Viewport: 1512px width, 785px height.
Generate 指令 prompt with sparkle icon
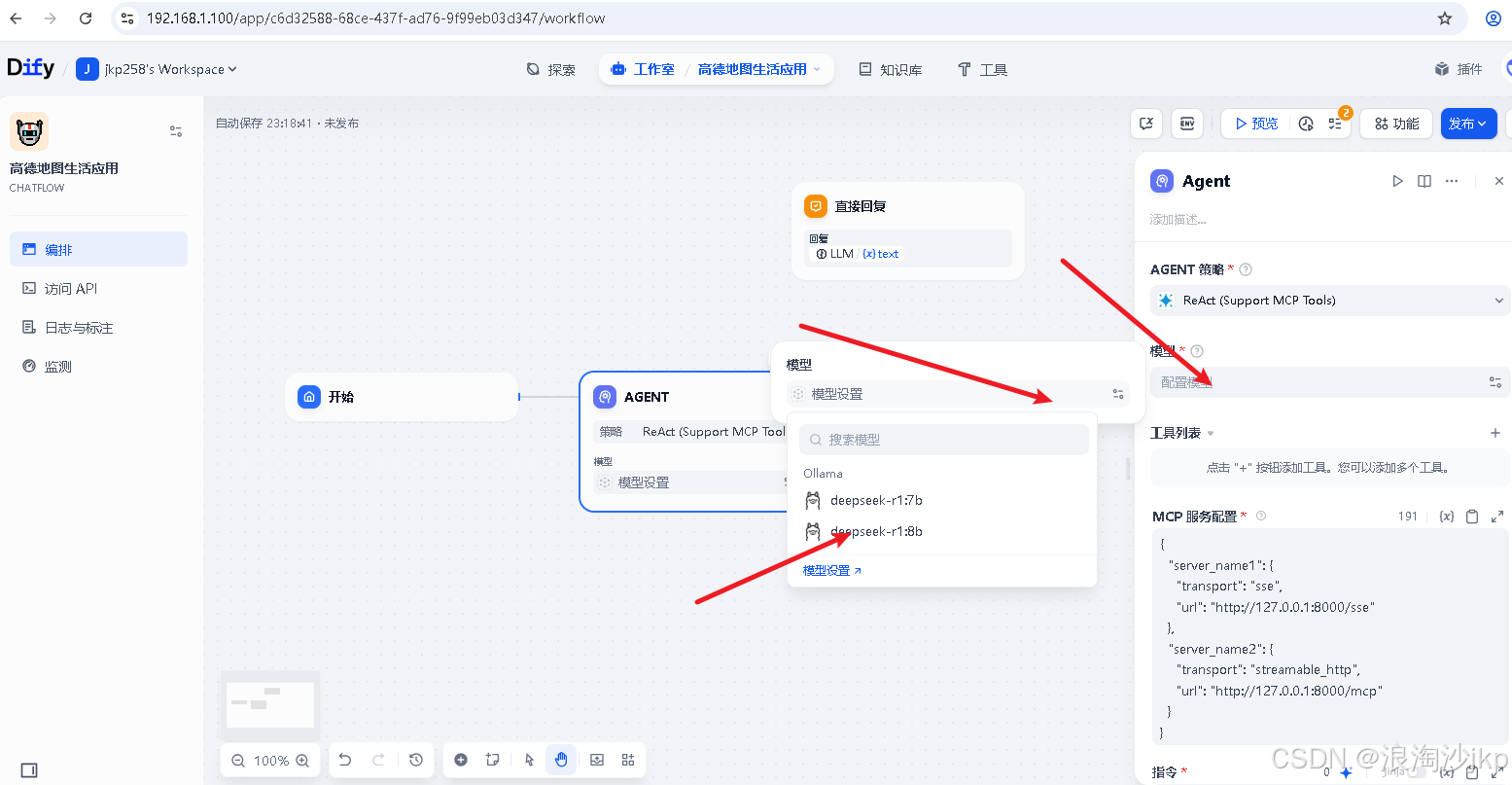1346,772
